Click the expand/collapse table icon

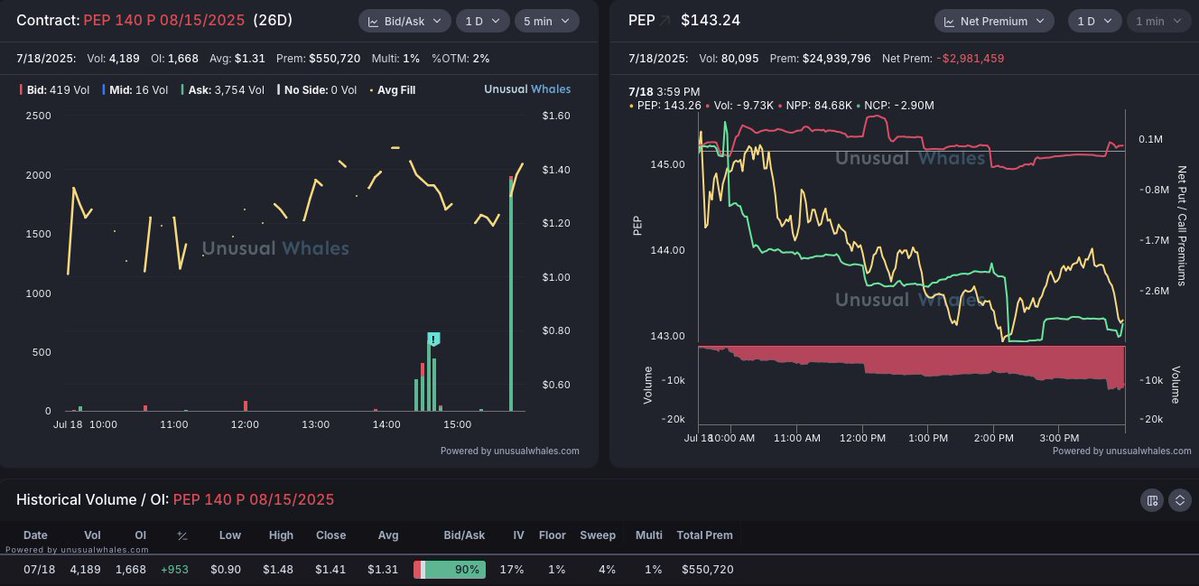coord(1180,500)
